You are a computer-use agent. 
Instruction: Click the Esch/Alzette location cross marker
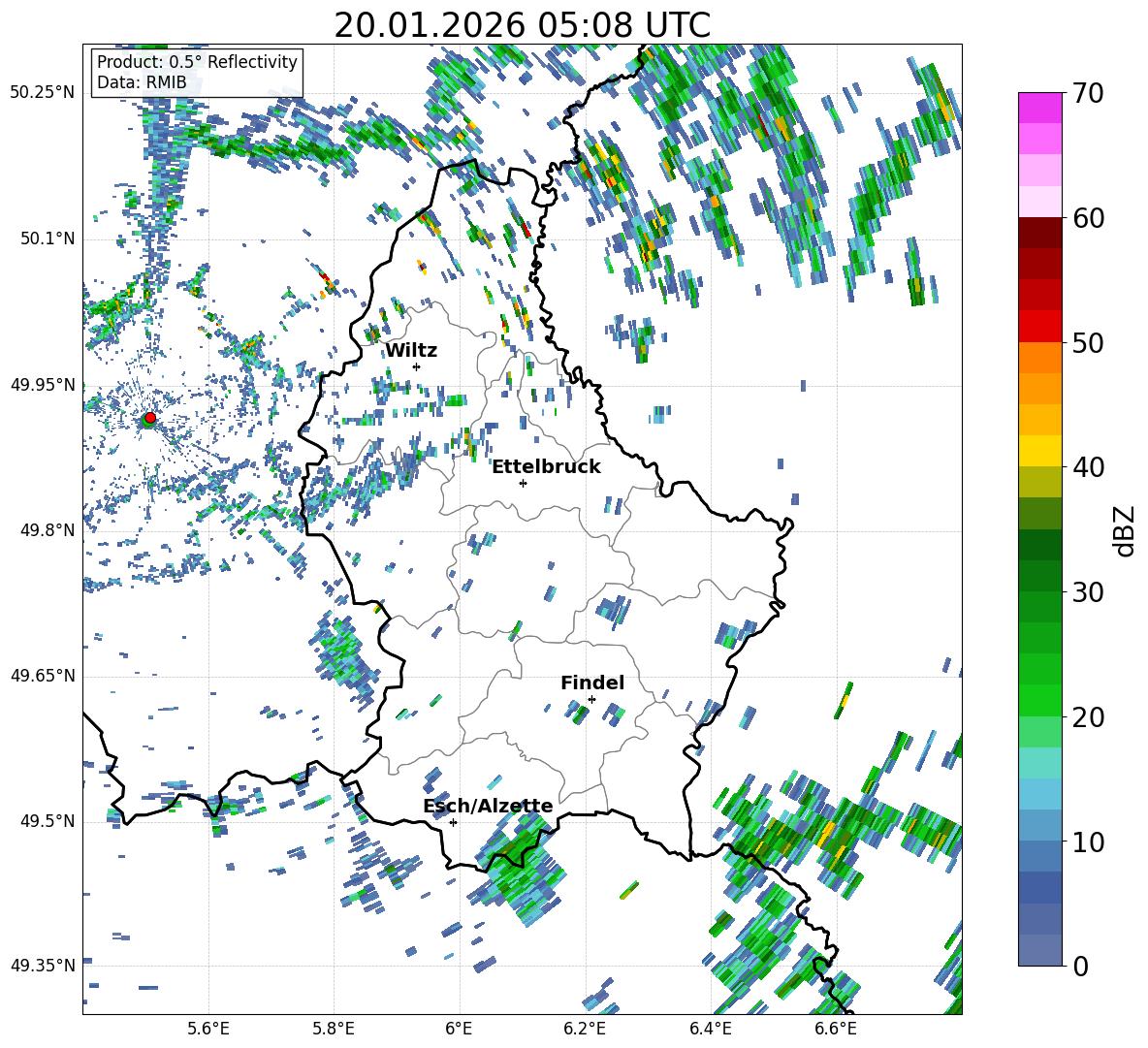click(x=453, y=822)
